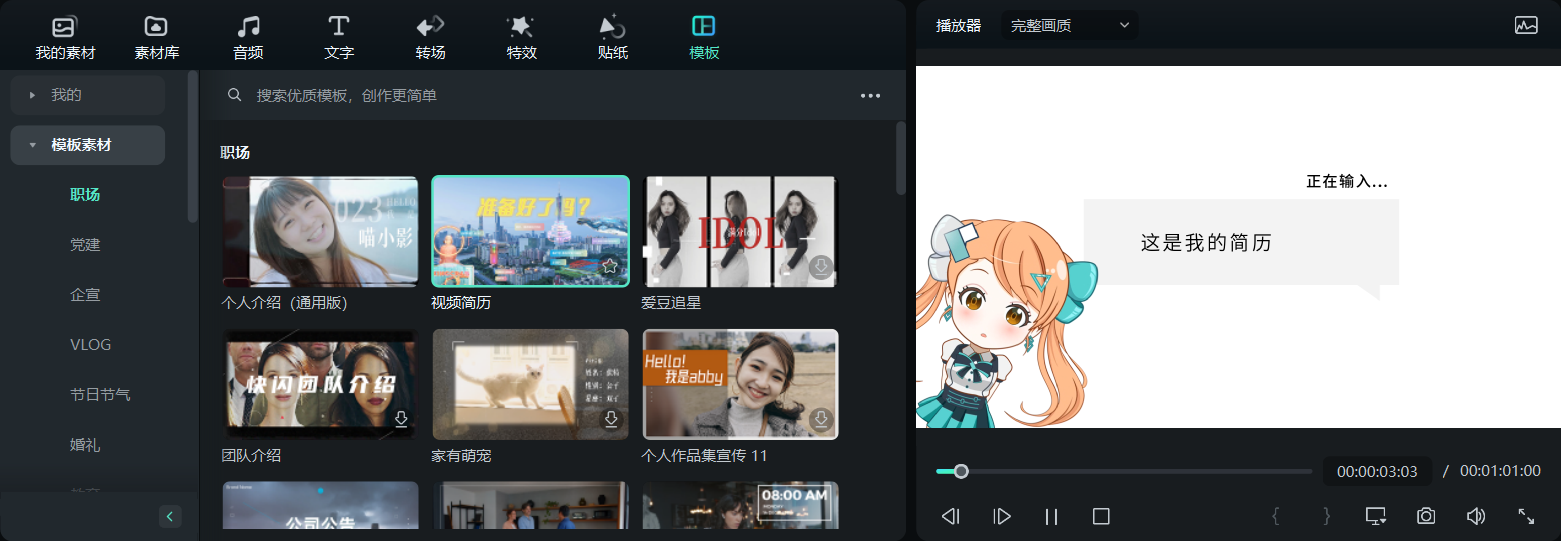The height and width of the screenshot is (541, 1561).
Task: Collapse the 模板素材 sidebar section
Action: [x=88, y=145]
